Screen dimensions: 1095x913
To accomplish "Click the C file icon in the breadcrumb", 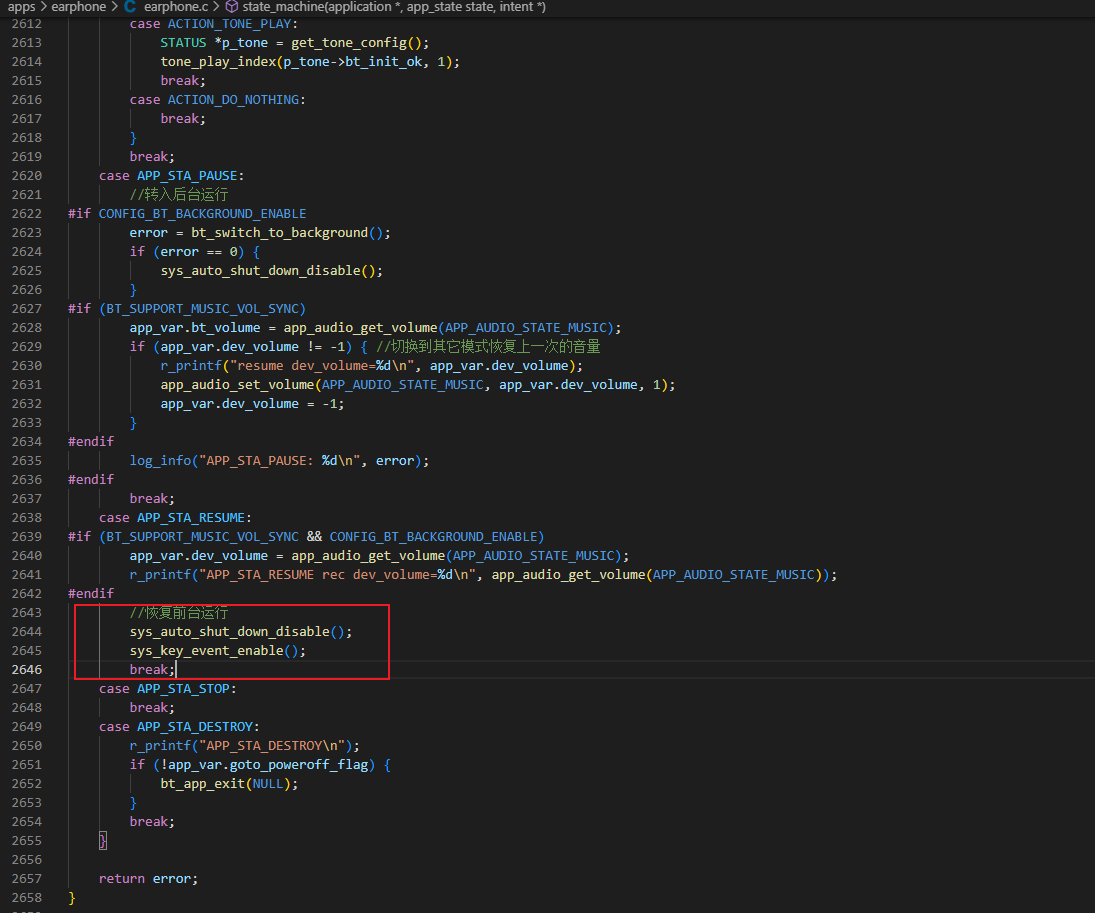I will point(130,7).
